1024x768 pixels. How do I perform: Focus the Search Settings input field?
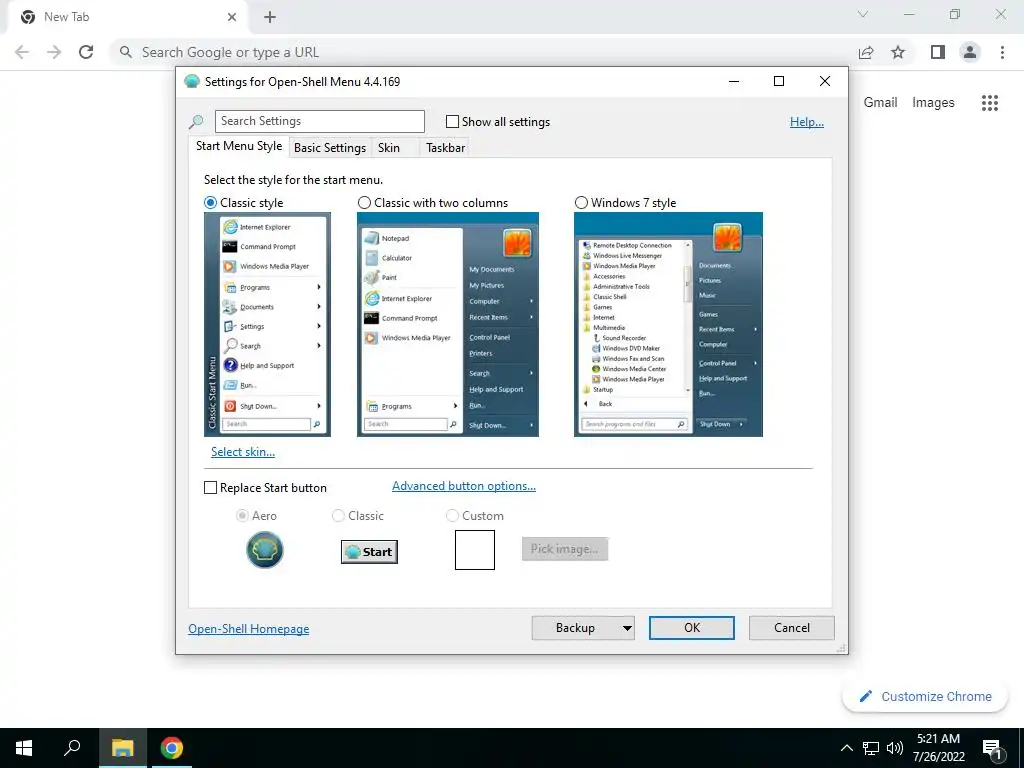click(x=320, y=121)
